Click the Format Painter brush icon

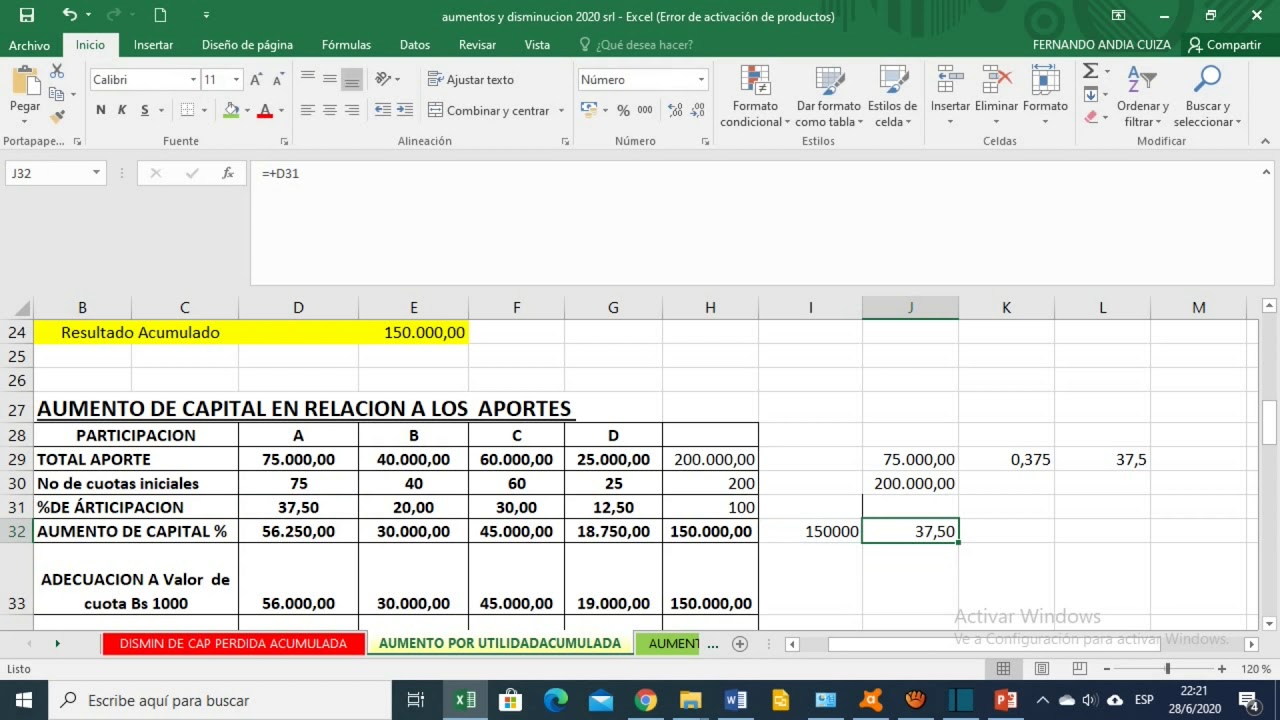(x=57, y=116)
